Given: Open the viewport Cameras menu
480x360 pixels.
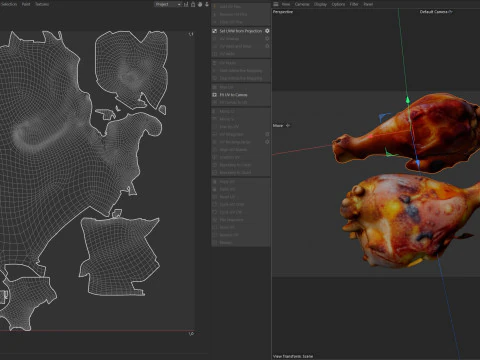Looking at the screenshot, I should (302, 4).
